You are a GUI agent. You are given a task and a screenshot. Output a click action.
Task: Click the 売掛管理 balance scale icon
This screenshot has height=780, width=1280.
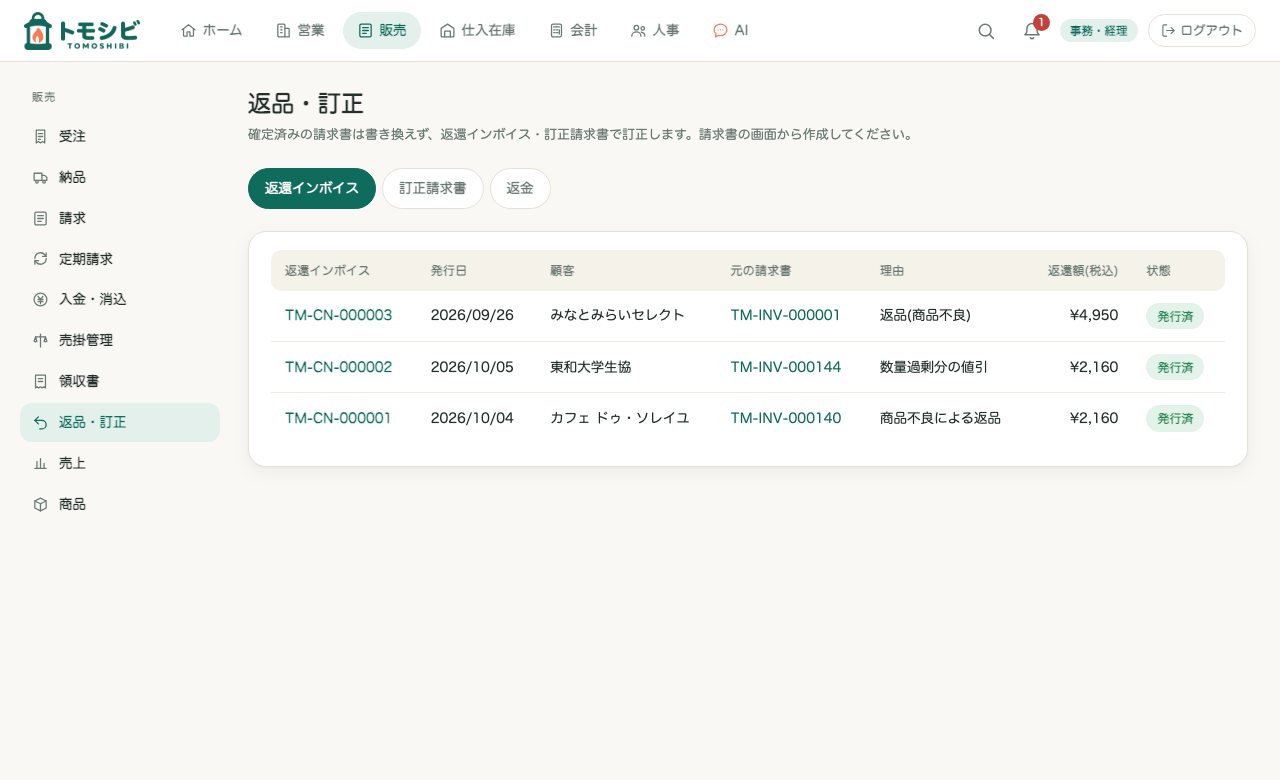pyautogui.click(x=40, y=340)
